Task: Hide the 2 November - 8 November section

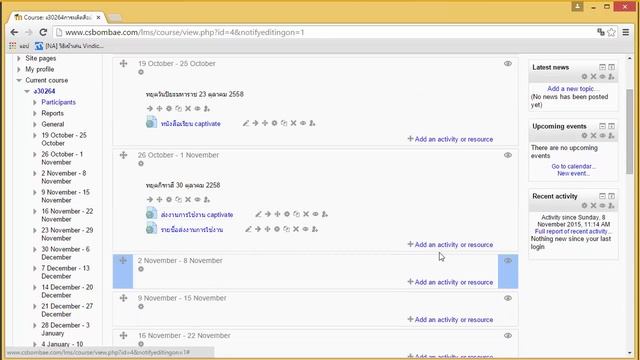Action: pyautogui.click(x=508, y=260)
